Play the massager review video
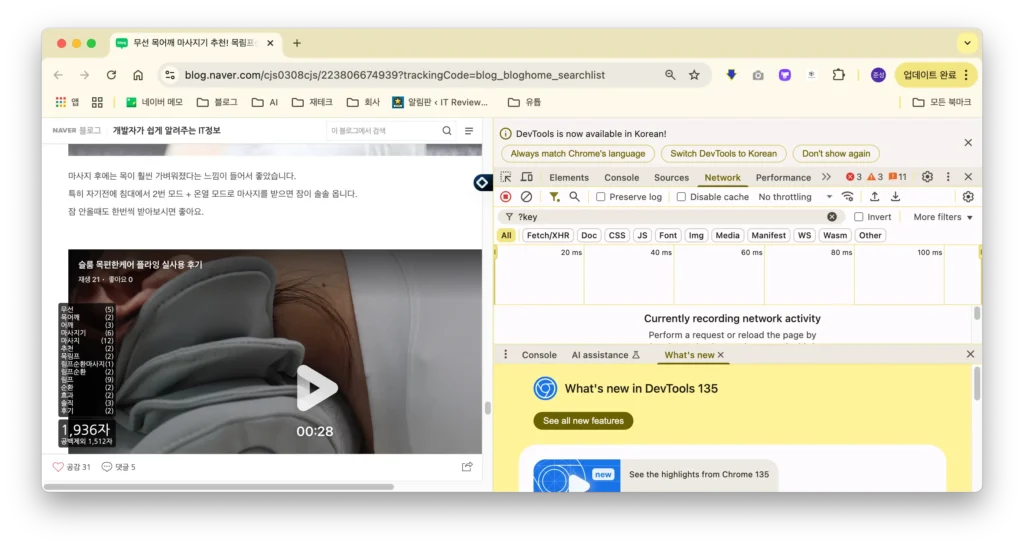The image size is (1024, 547). click(316, 388)
